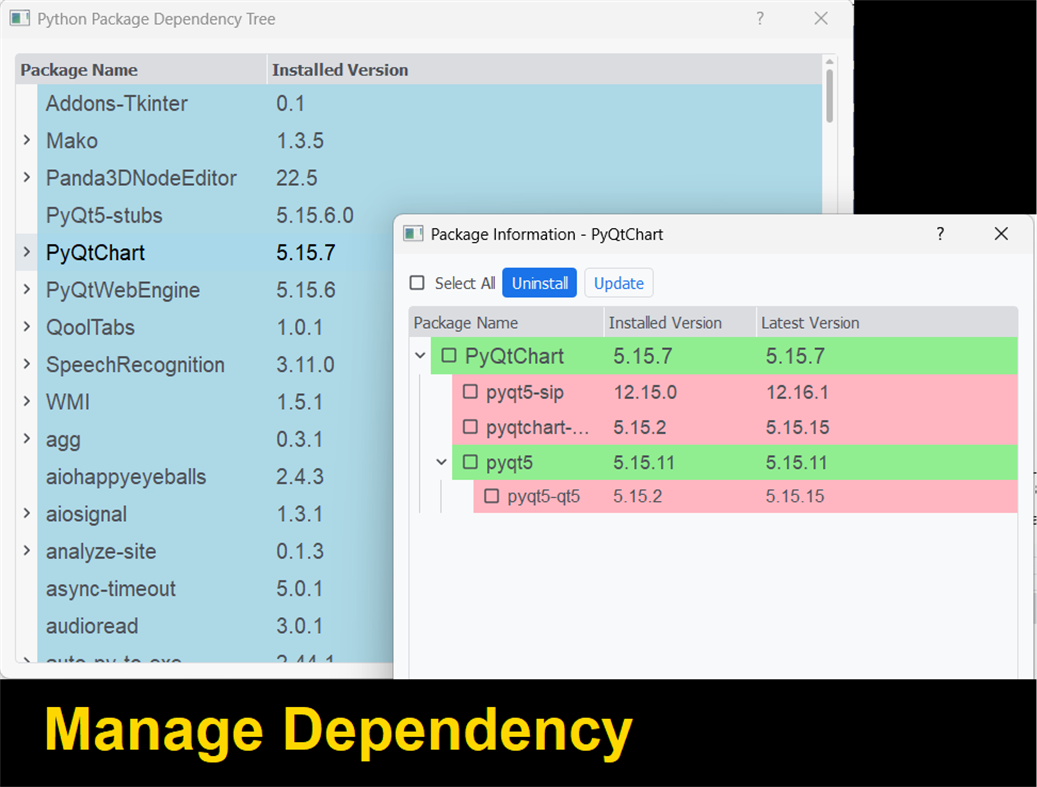
Task: Select the aiosignal package name
Action: coord(86,514)
